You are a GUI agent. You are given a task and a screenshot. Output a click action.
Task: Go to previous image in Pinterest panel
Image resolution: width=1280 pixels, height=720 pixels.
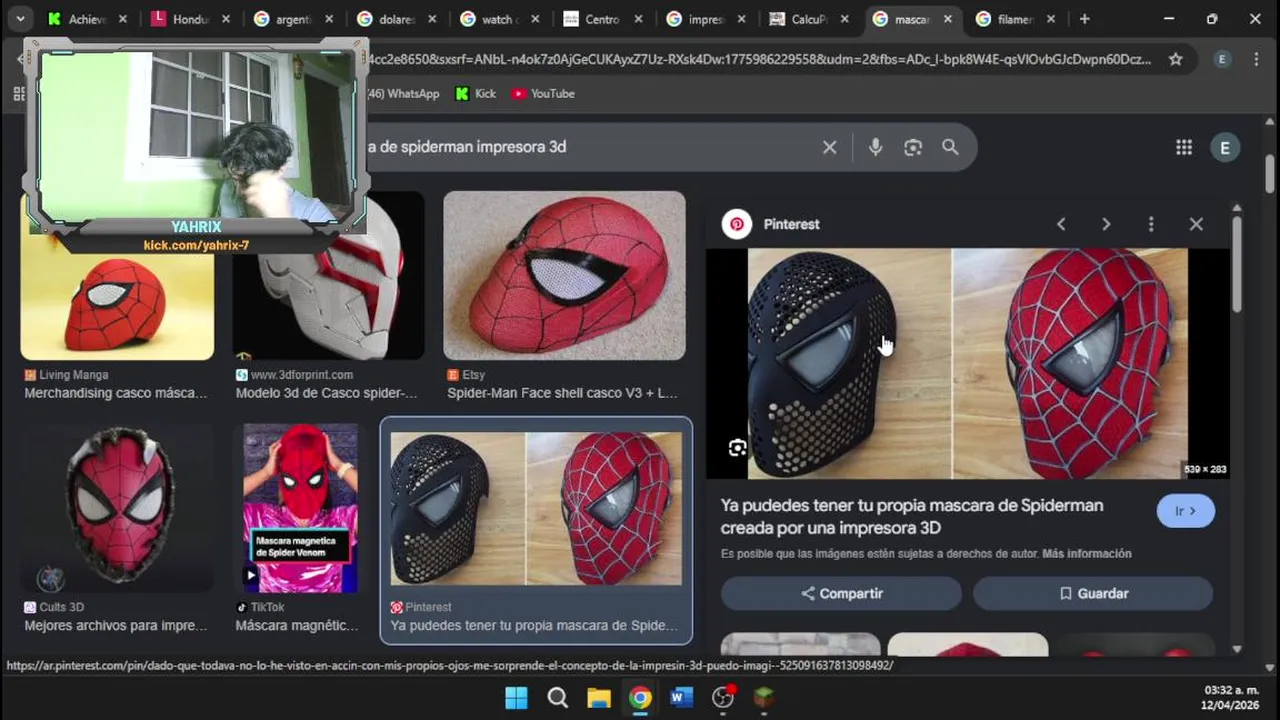(1061, 224)
